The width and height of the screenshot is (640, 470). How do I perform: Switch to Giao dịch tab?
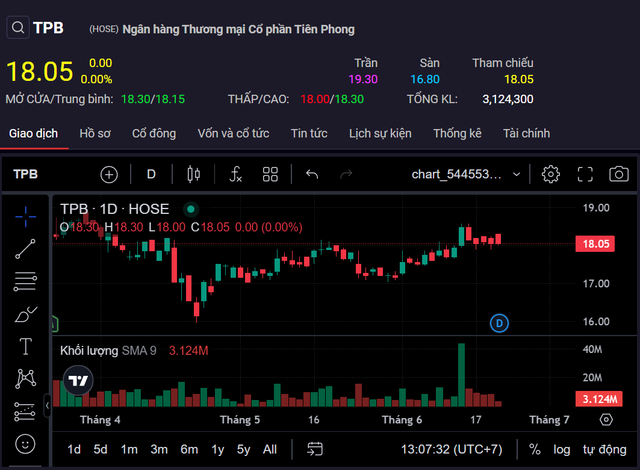33,133
